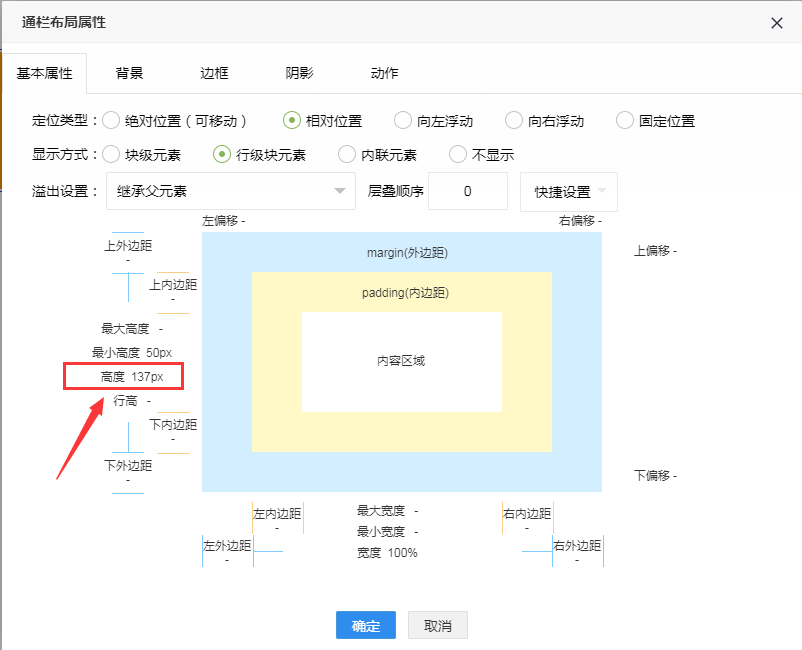Click the 确定 button
Screen dimensions: 802x650
pyautogui.click(x=366, y=626)
